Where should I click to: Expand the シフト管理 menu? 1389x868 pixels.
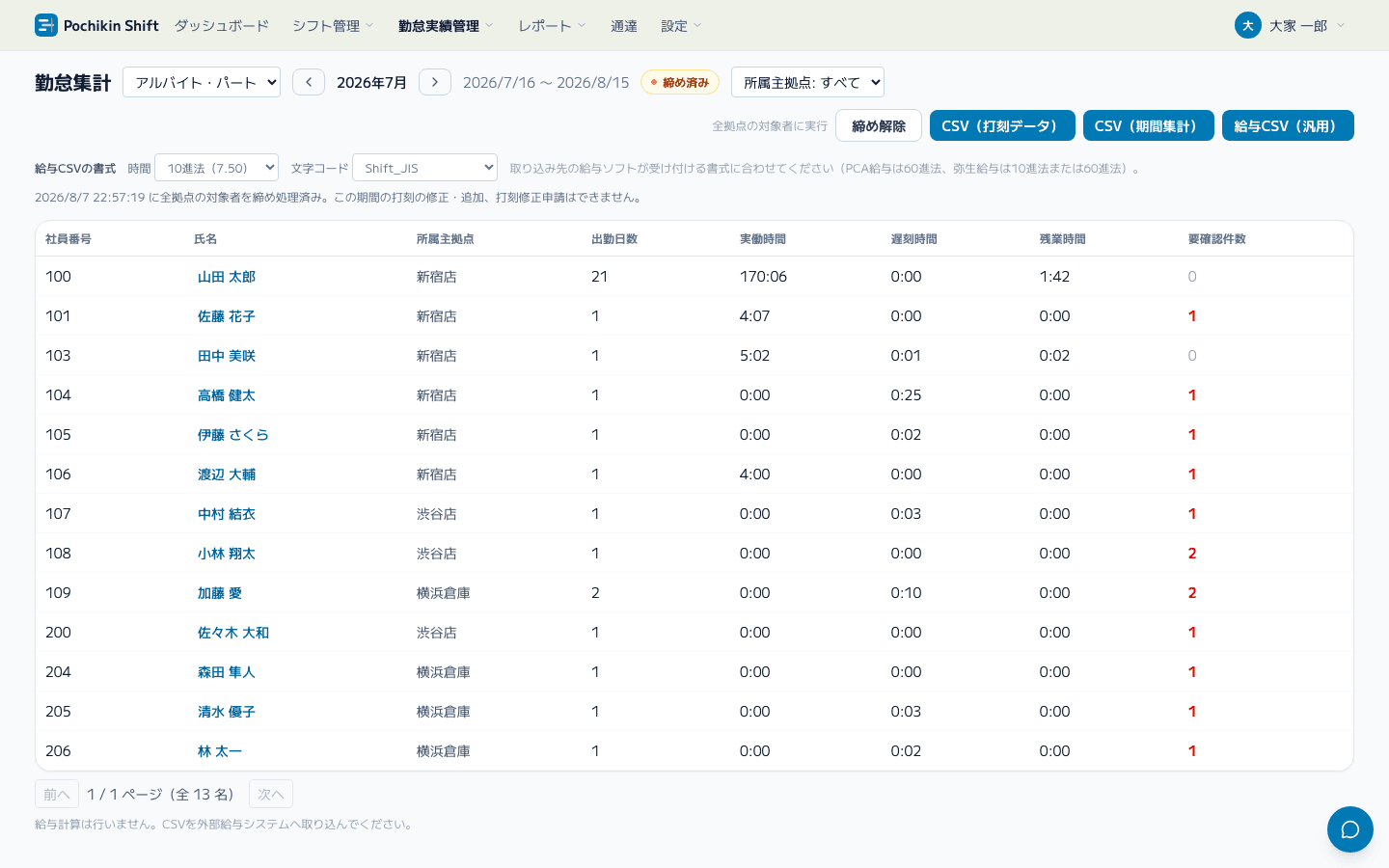(333, 26)
